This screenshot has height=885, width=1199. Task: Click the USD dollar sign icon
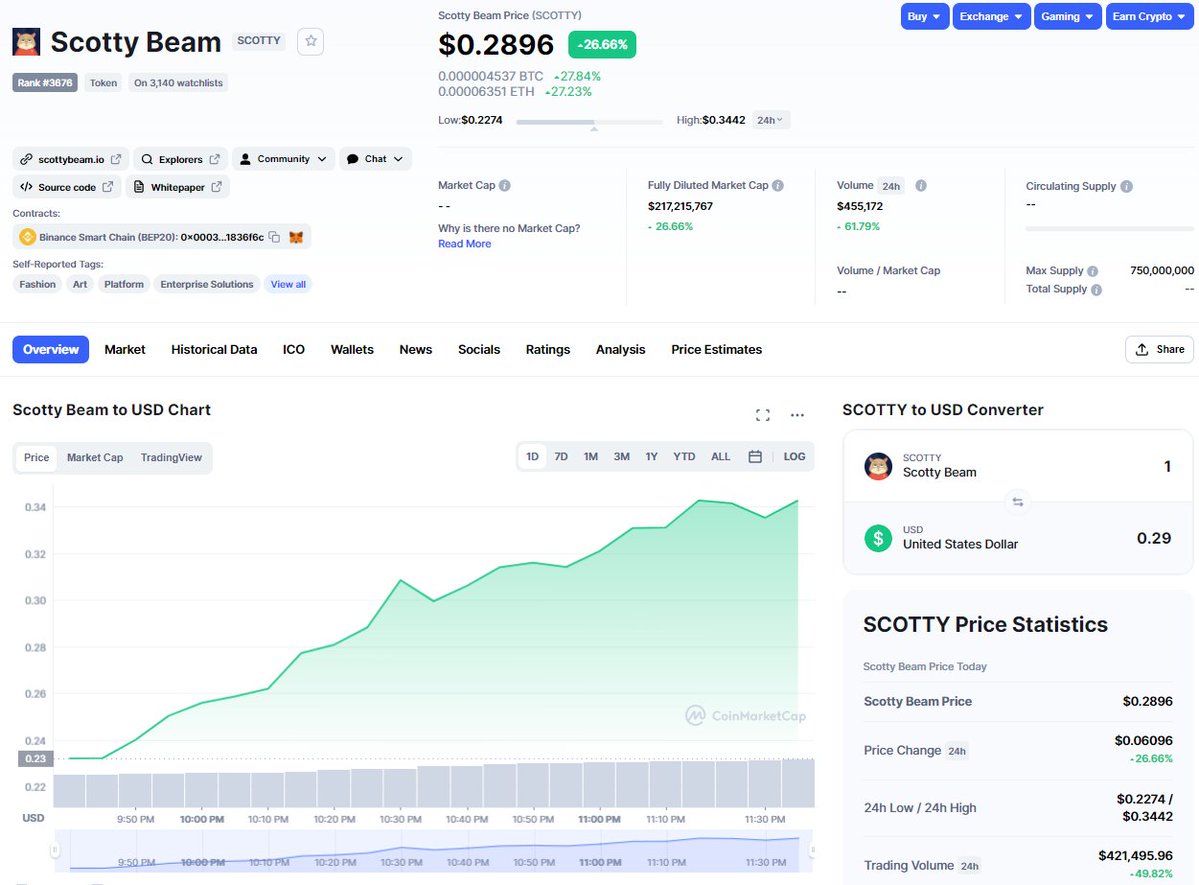(x=878, y=538)
